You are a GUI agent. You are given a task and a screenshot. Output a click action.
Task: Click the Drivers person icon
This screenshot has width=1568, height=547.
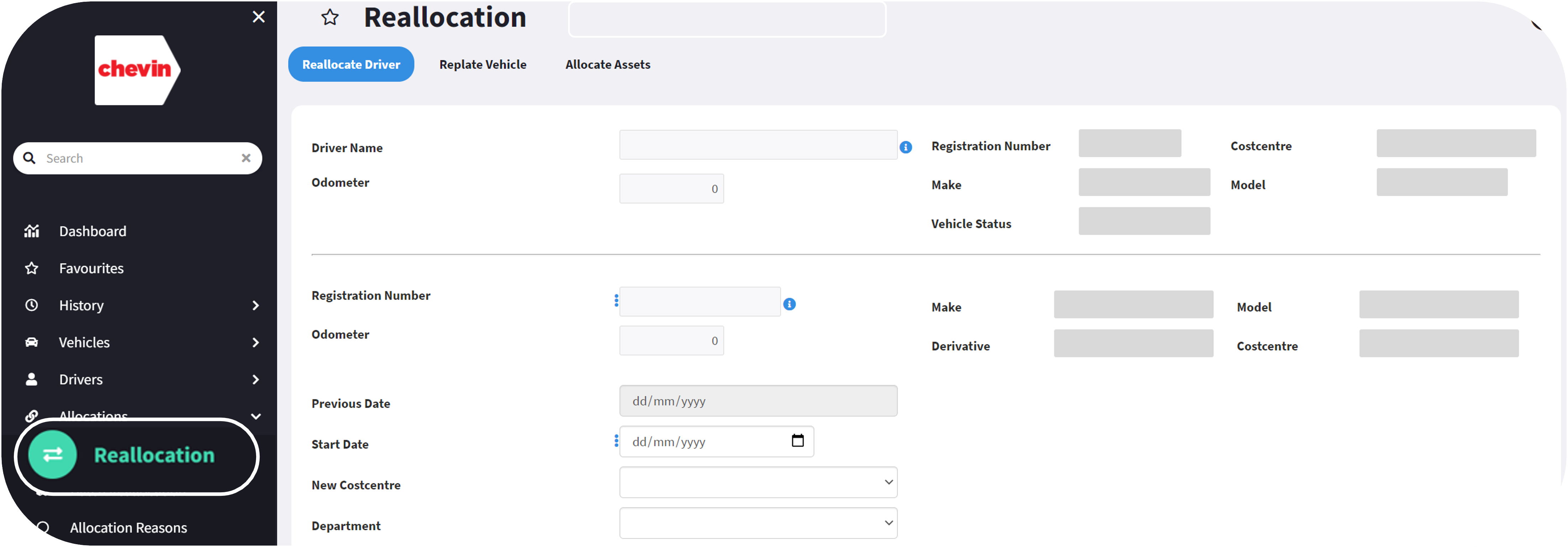32,380
